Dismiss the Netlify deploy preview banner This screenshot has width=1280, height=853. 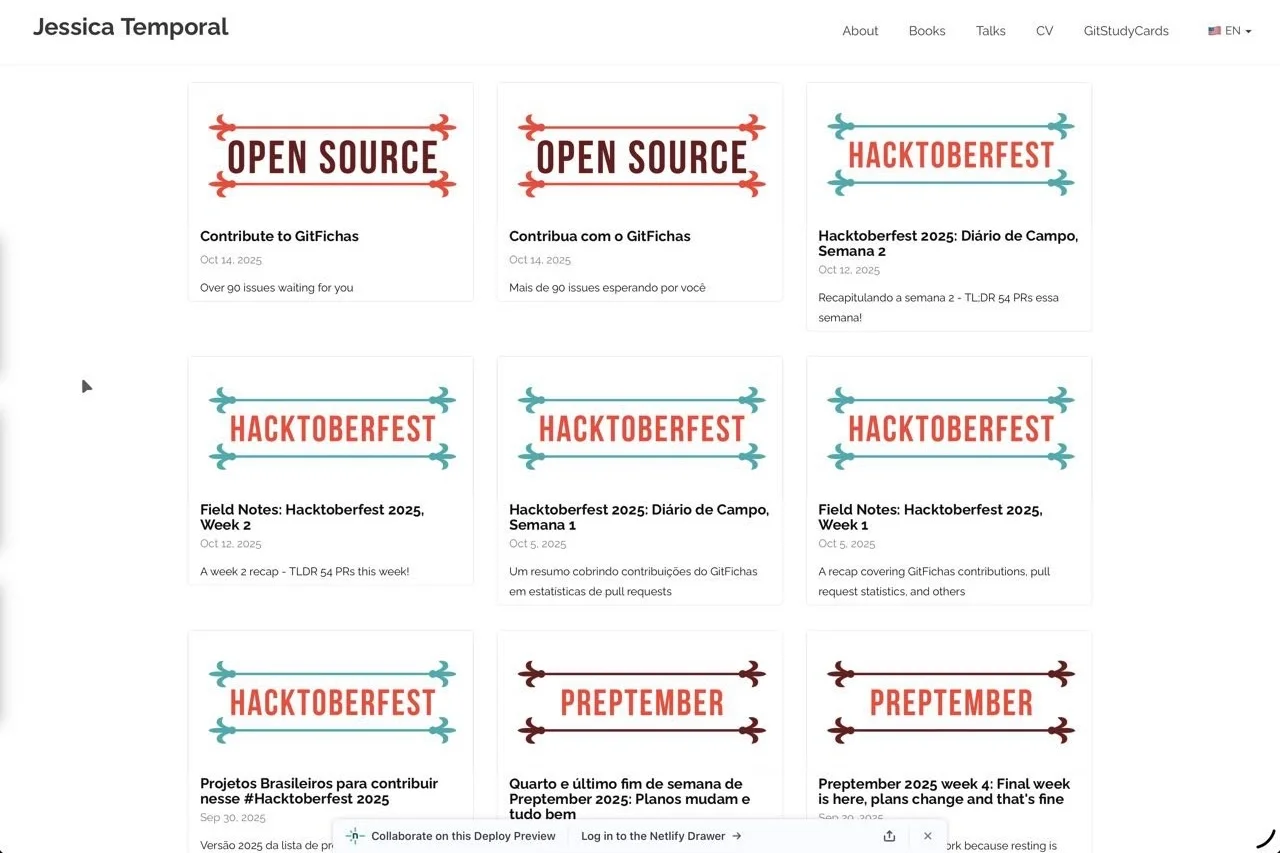[x=927, y=835]
